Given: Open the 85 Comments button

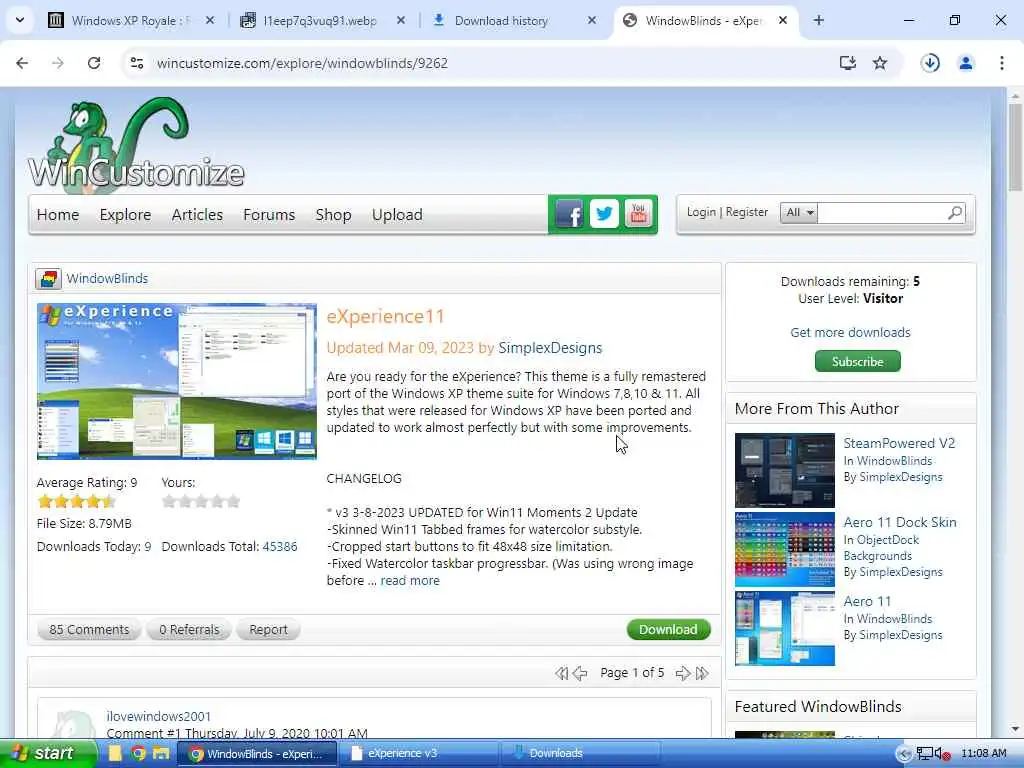Looking at the screenshot, I should 89,630.
